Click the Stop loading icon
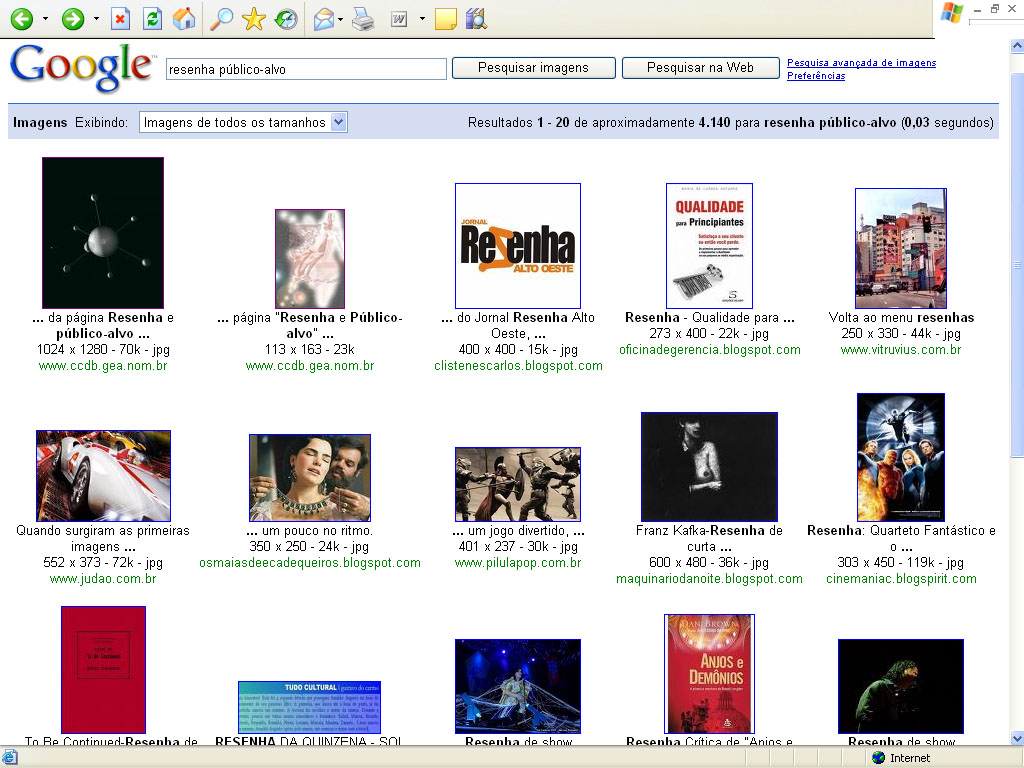 tap(120, 18)
